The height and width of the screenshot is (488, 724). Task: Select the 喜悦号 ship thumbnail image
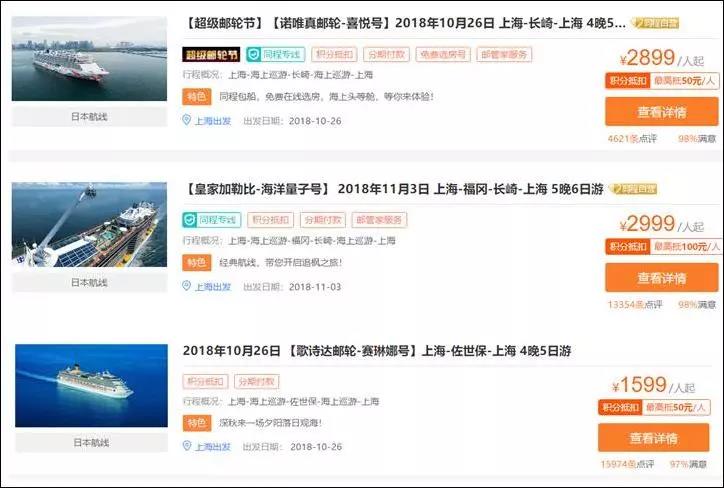click(89, 59)
